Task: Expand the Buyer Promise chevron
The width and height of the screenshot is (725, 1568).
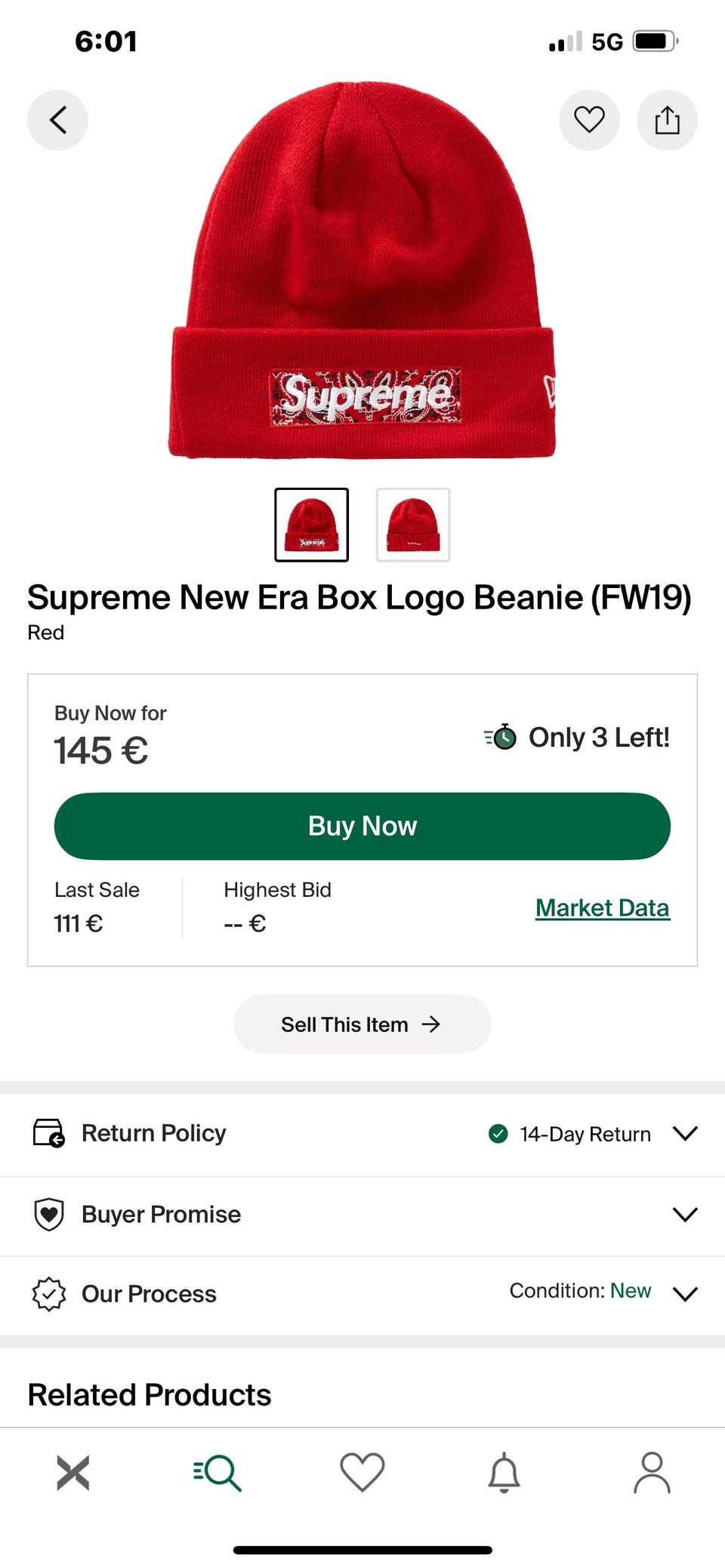Action: pos(685,1214)
